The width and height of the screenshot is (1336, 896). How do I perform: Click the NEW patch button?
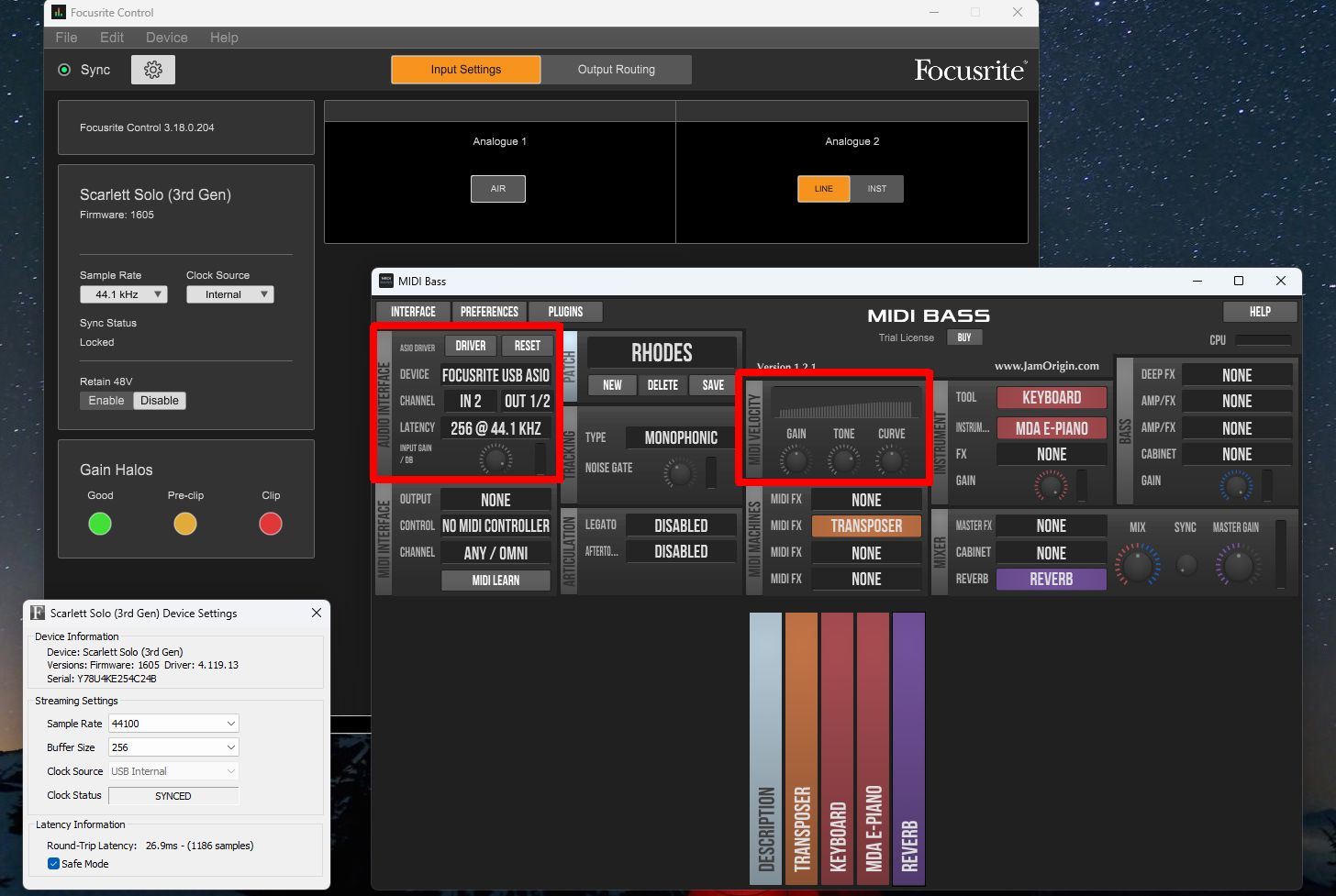[x=612, y=385]
